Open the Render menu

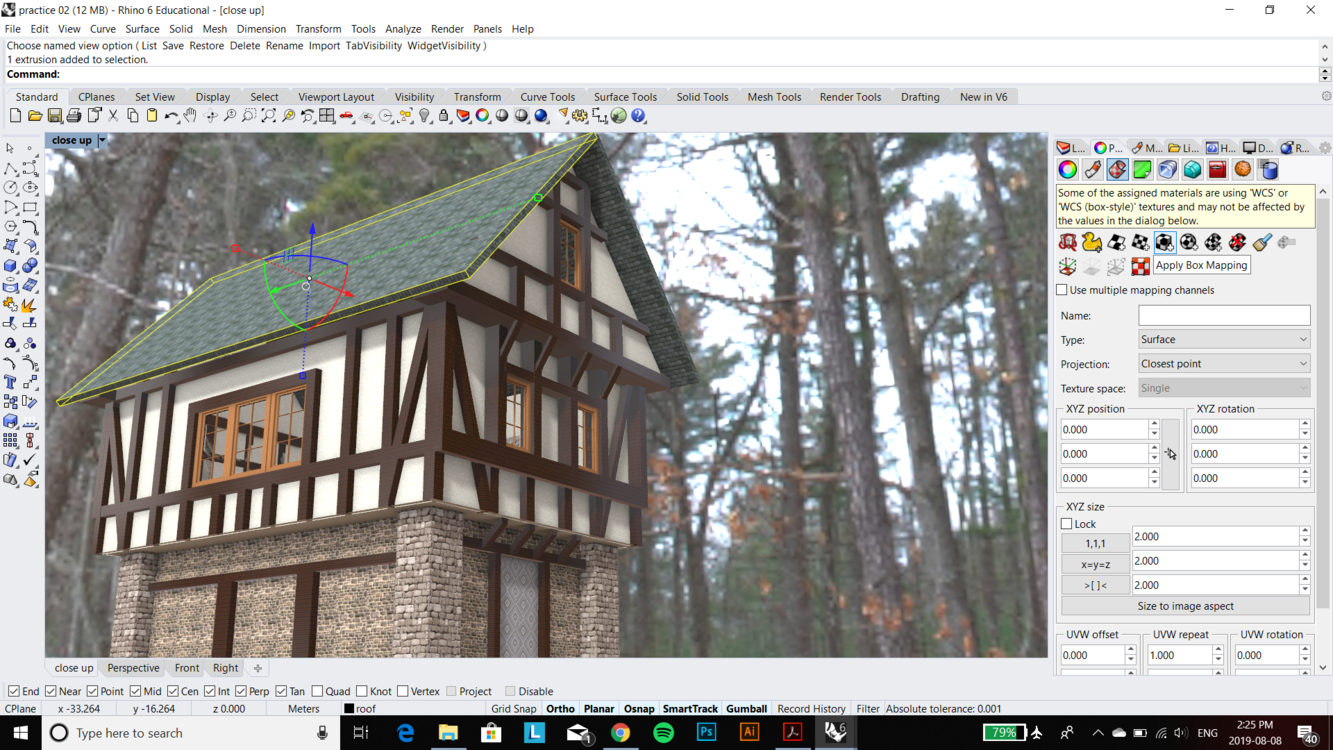(447, 29)
